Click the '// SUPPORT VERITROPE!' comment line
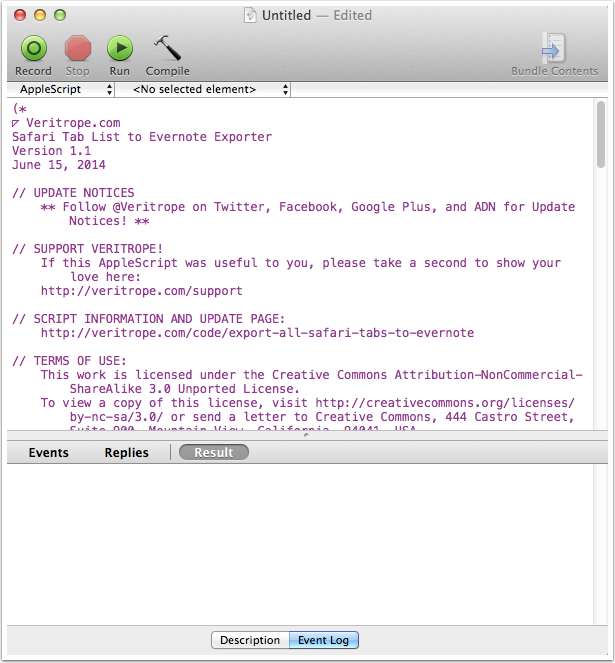The image size is (615, 663). click(x=88, y=249)
